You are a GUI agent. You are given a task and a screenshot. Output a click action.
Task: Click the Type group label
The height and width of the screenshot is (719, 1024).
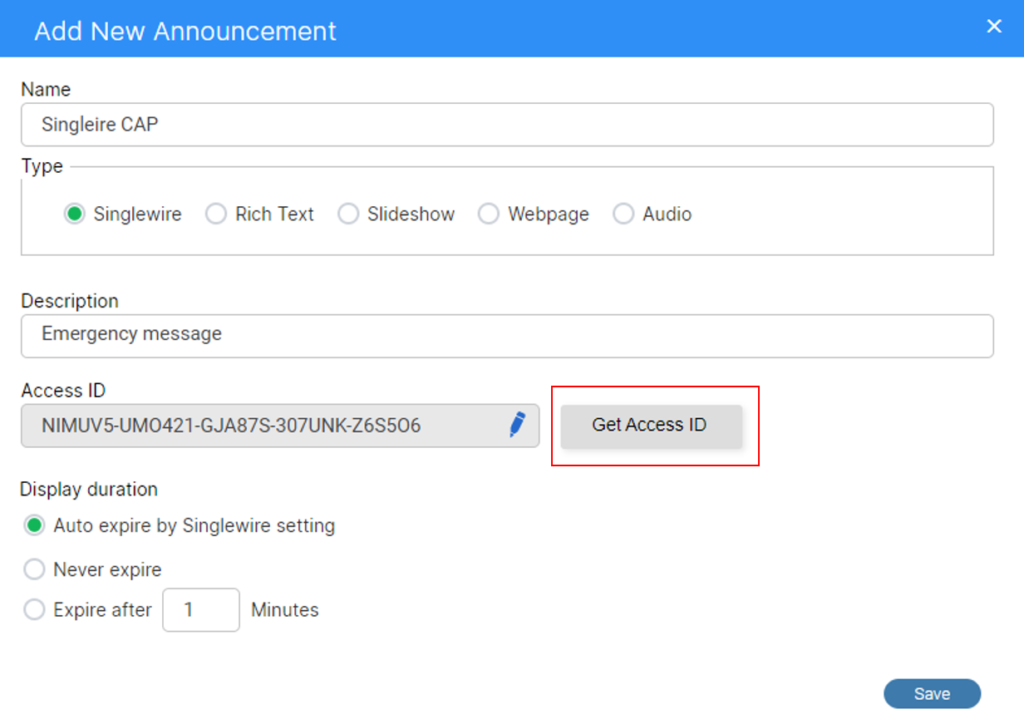[x=42, y=166]
